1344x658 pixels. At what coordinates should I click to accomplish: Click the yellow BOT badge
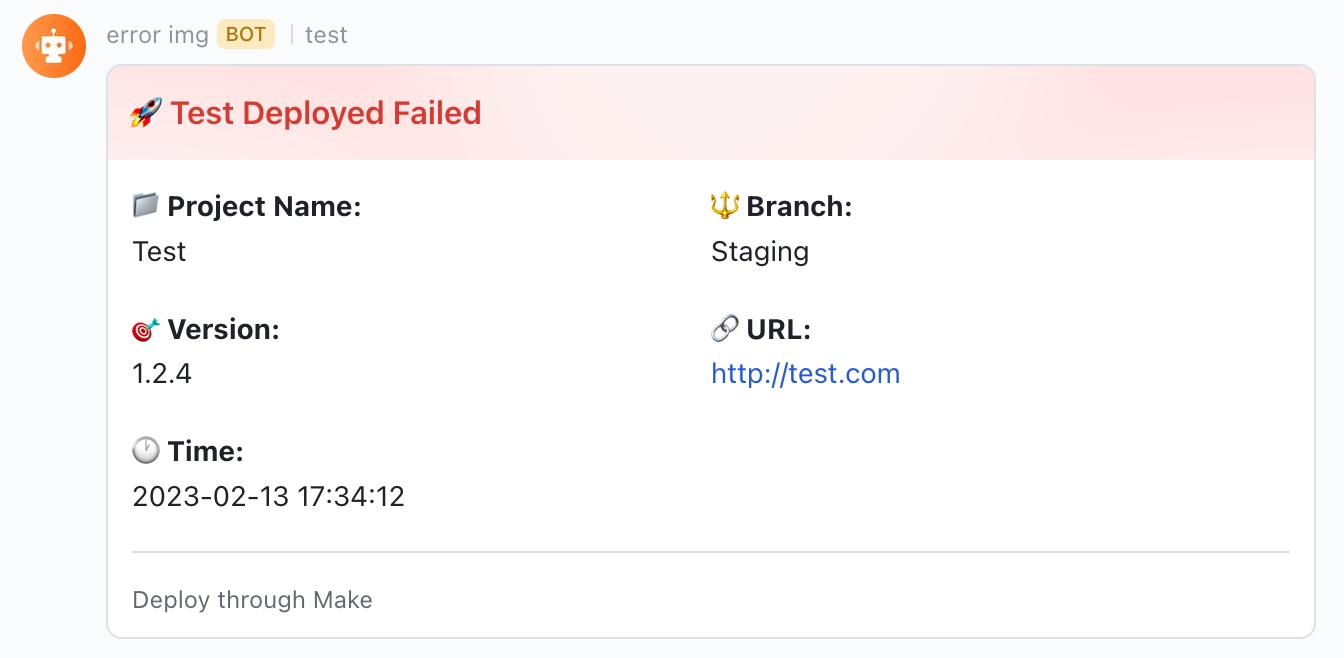click(246, 35)
